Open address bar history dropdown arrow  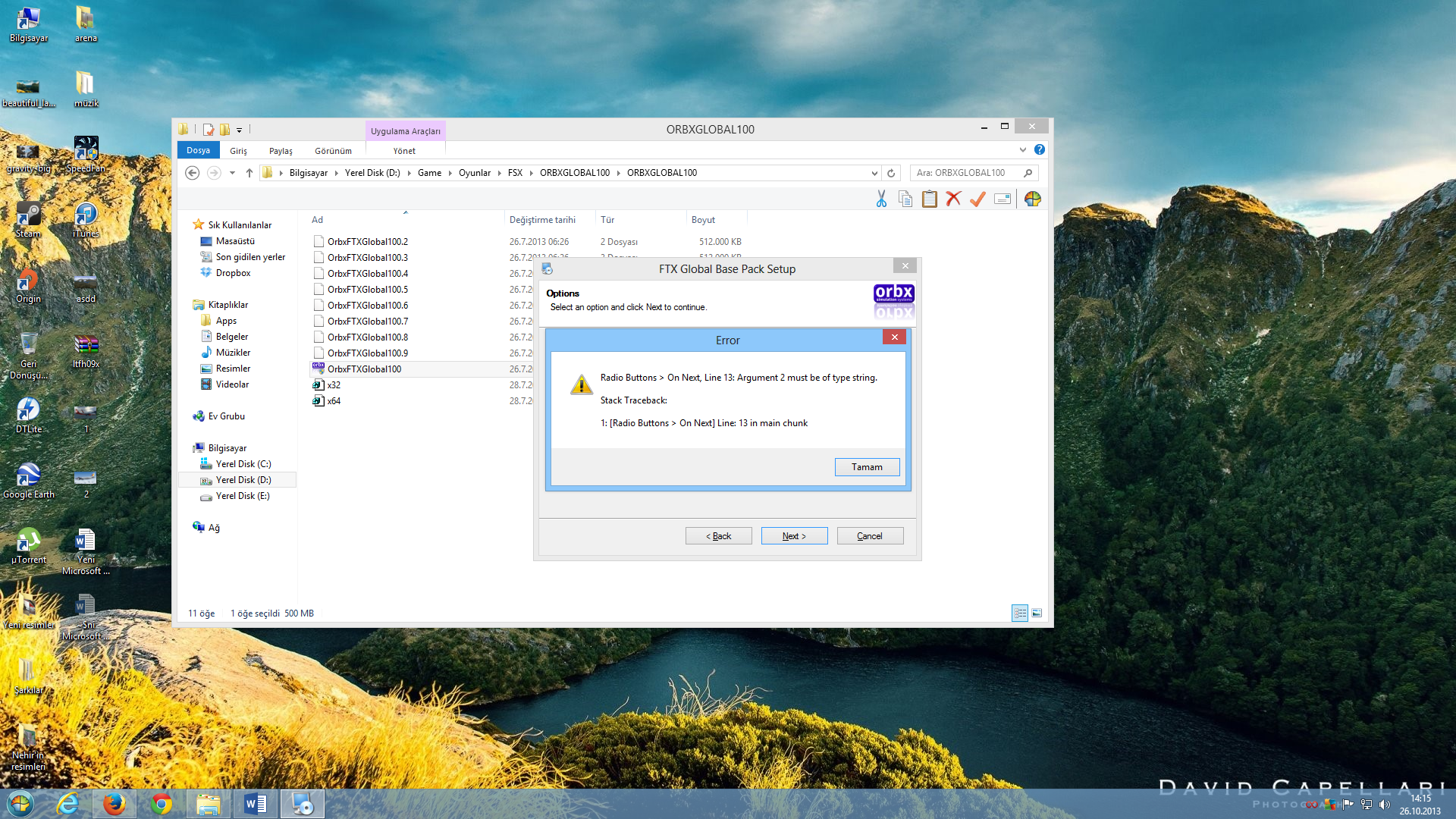[874, 173]
